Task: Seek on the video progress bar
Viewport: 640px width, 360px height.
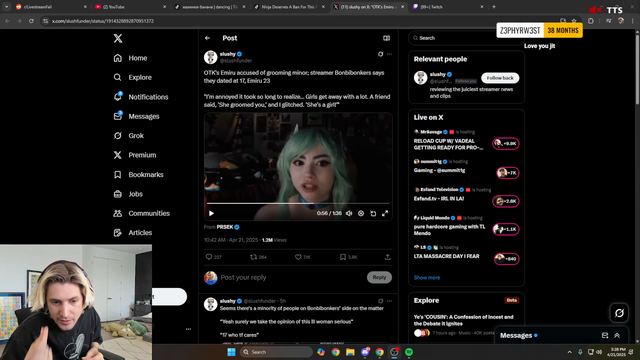Action: coord(298,203)
